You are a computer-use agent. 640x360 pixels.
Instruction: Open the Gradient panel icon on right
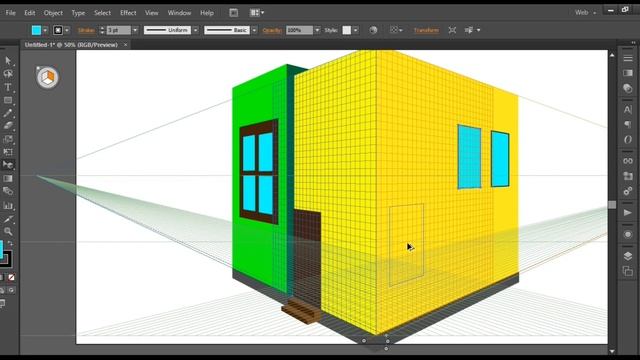click(x=628, y=73)
